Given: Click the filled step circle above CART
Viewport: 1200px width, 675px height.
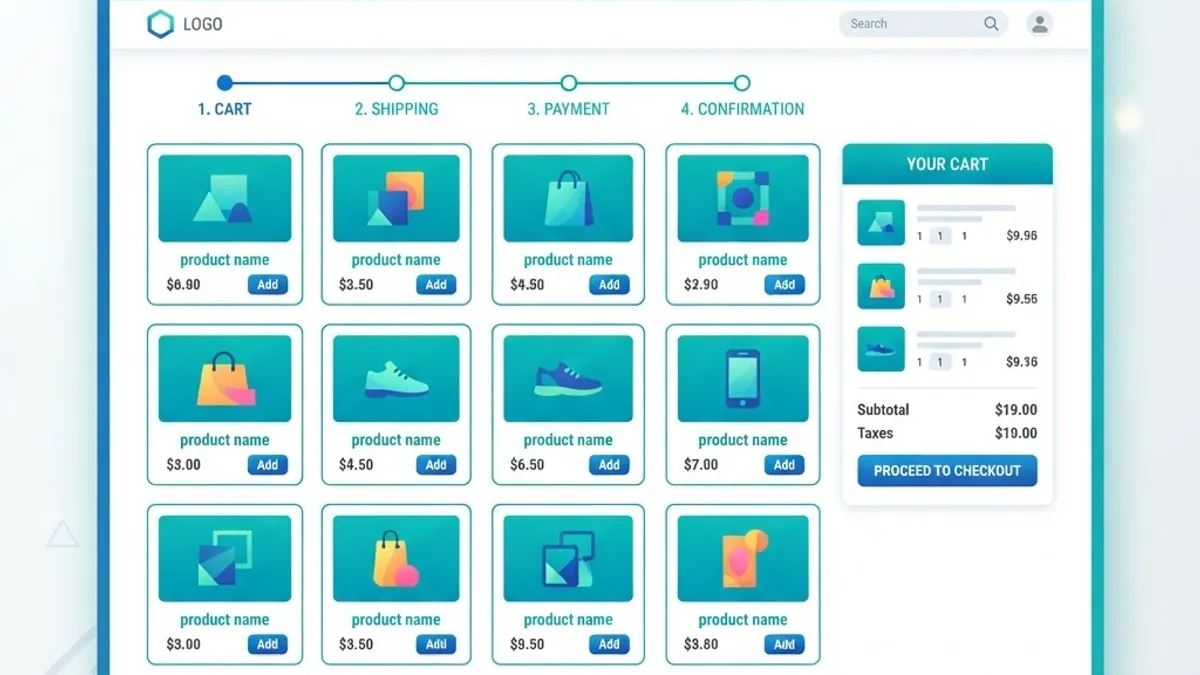Looking at the screenshot, I should [224, 83].
